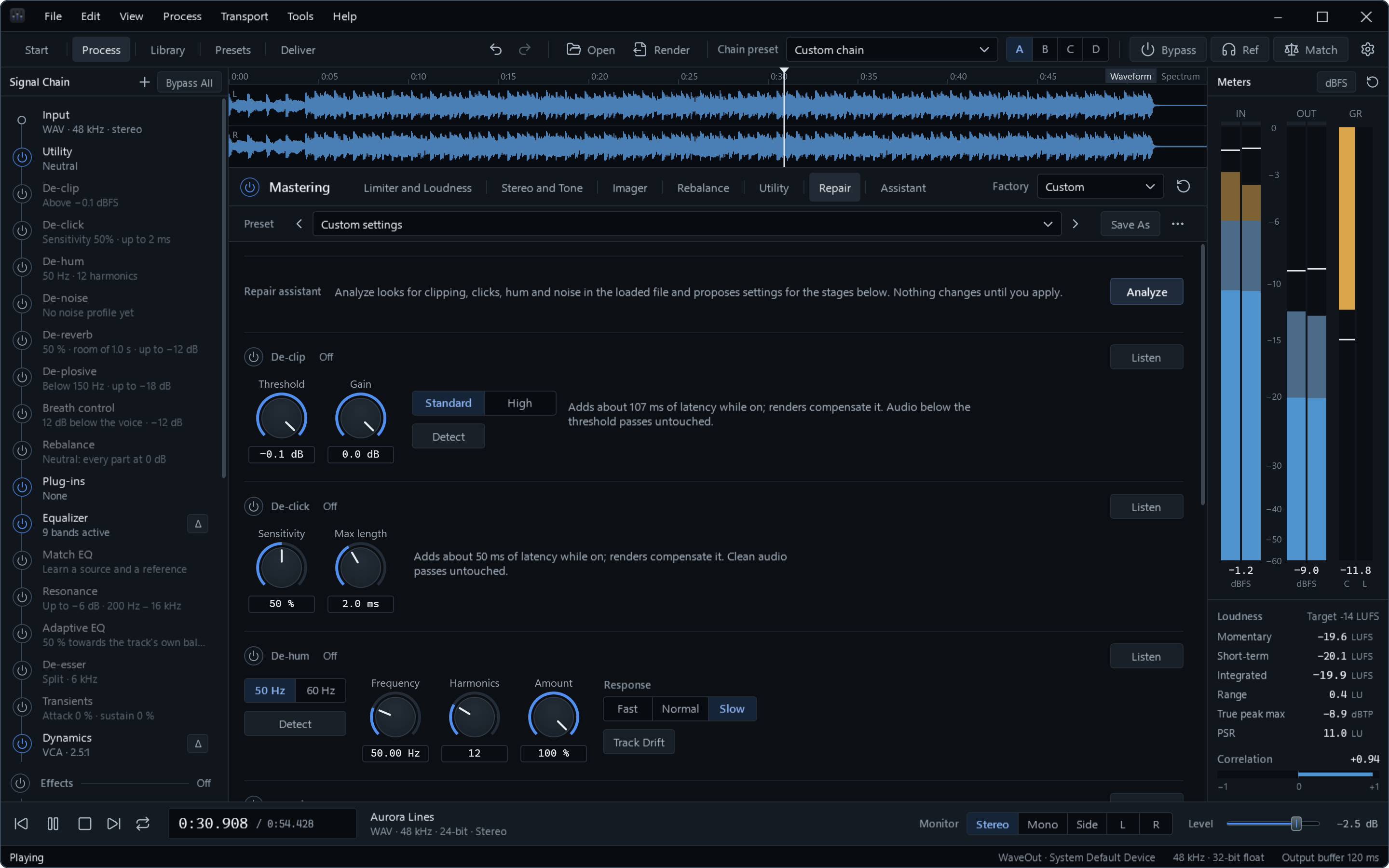This screenshot has width=1389, height=868.
Task: Click the Analyze button
Action: coord(1146,292)
